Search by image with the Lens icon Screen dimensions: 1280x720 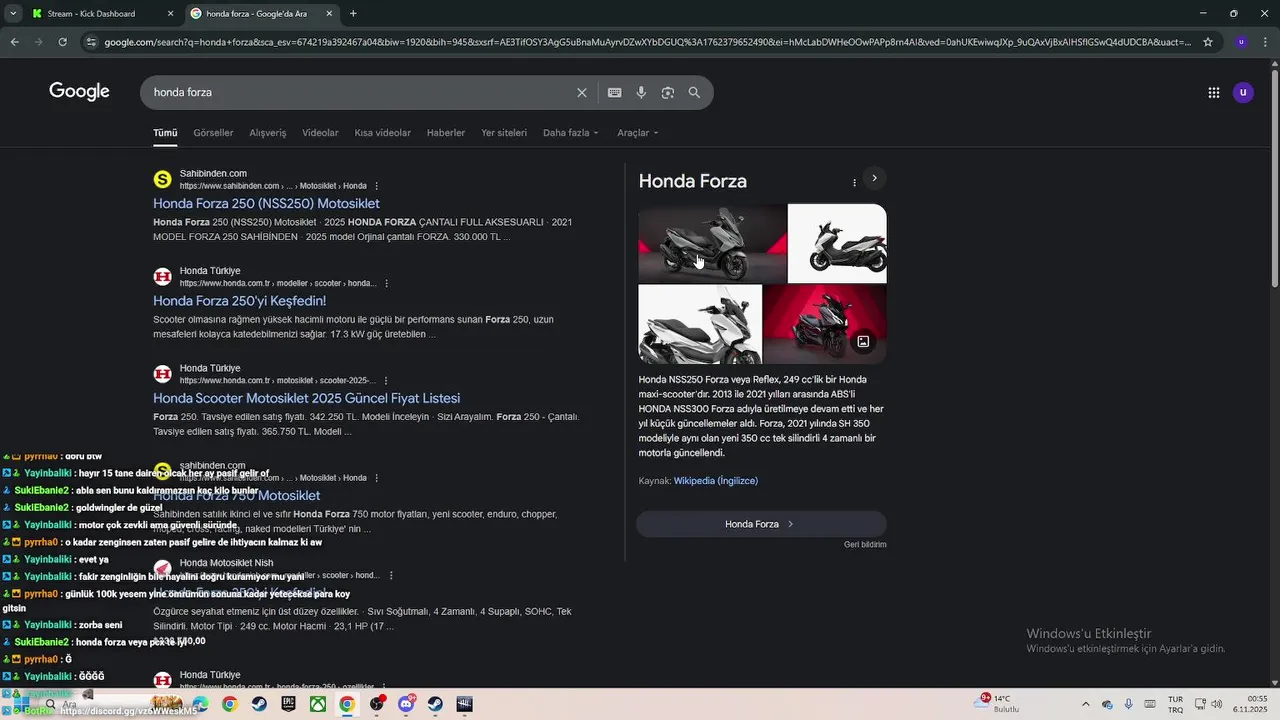click(x=668, y=92)
